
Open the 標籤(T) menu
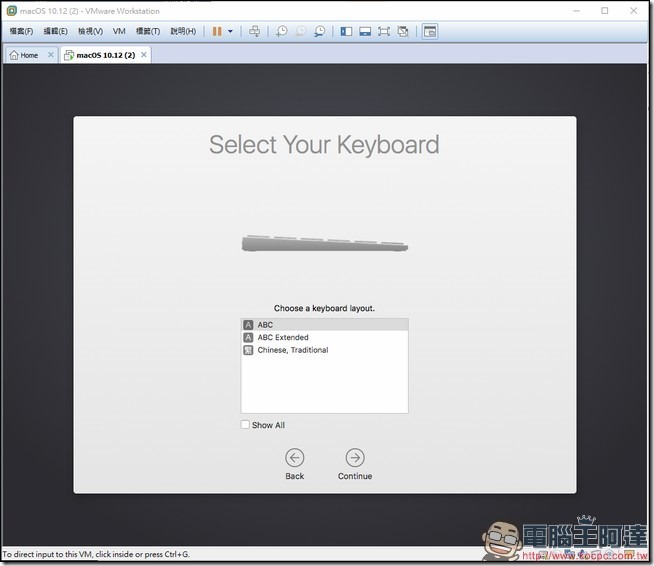[148, 31]
